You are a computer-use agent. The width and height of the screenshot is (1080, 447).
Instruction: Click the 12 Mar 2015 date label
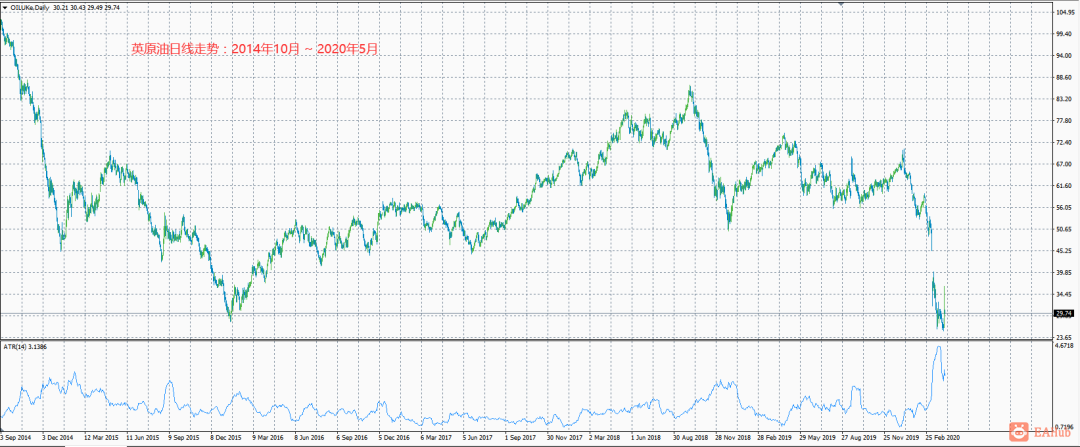[102, 437]
